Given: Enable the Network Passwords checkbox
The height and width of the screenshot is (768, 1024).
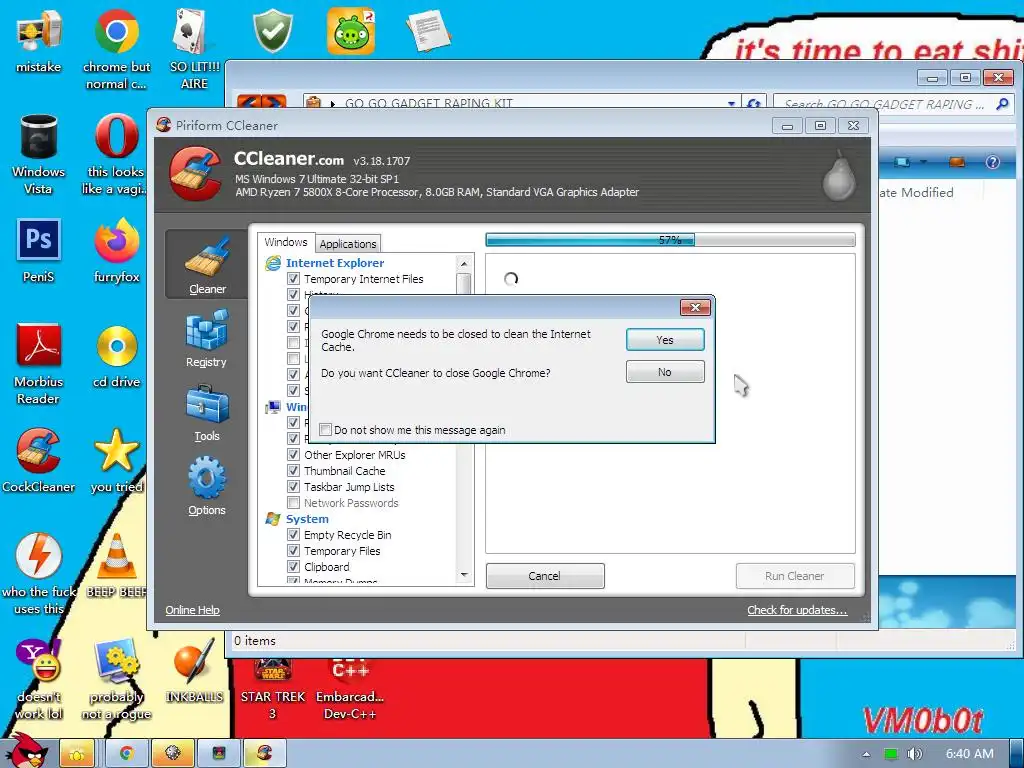Looking at the screenshot, I should 293,503.
